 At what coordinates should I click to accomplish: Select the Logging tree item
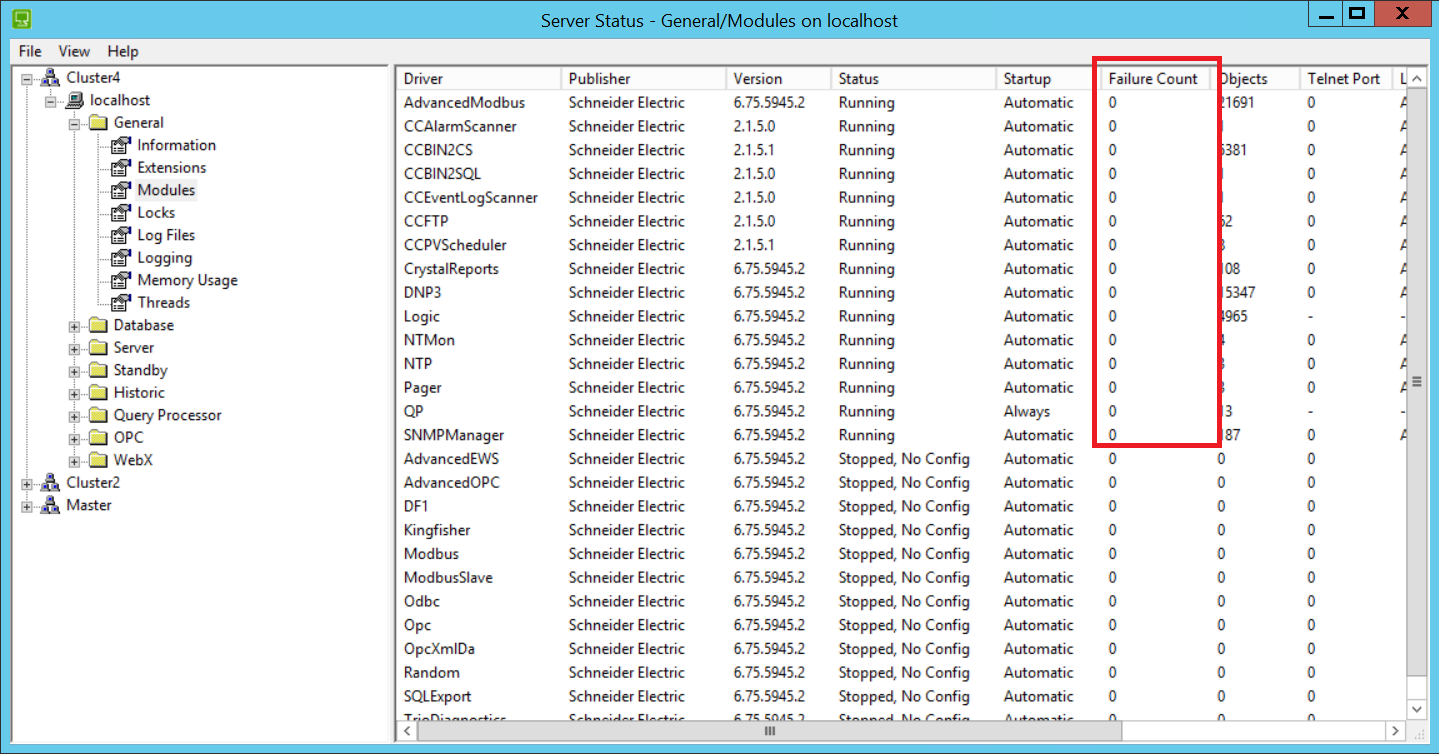[x=165, y=258]
